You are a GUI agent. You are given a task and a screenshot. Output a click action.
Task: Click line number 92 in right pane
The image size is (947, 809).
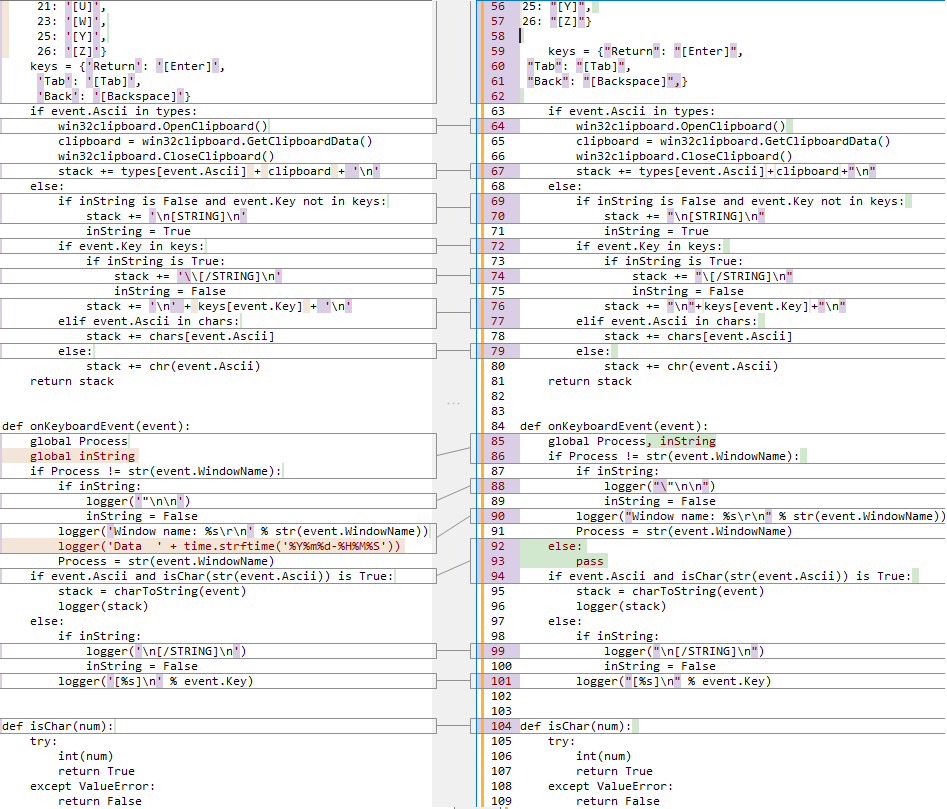point(497,546)
